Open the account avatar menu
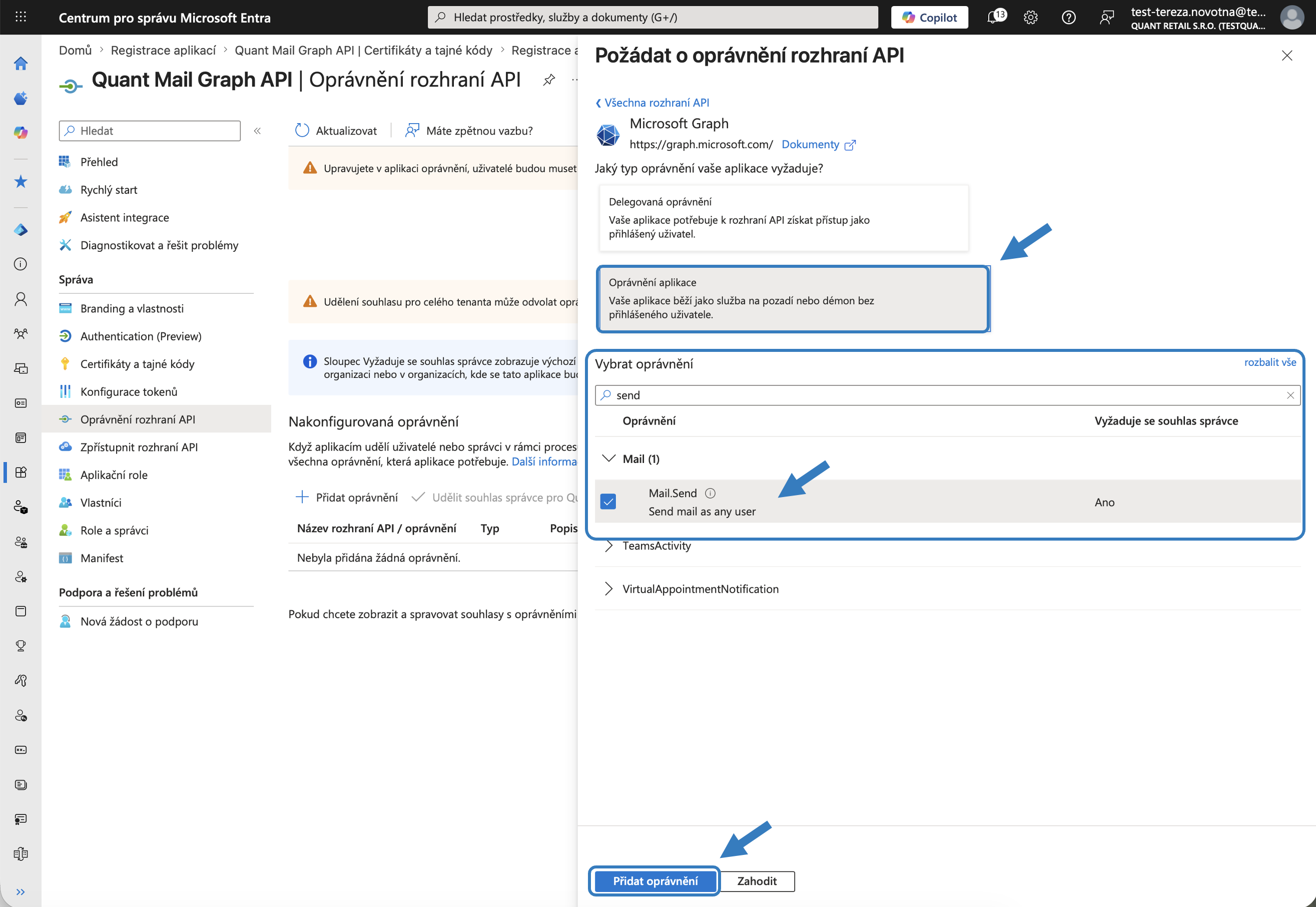The height and width of the screenshot is (907, 1316). pyautogui.click(x=1291, y=17)
